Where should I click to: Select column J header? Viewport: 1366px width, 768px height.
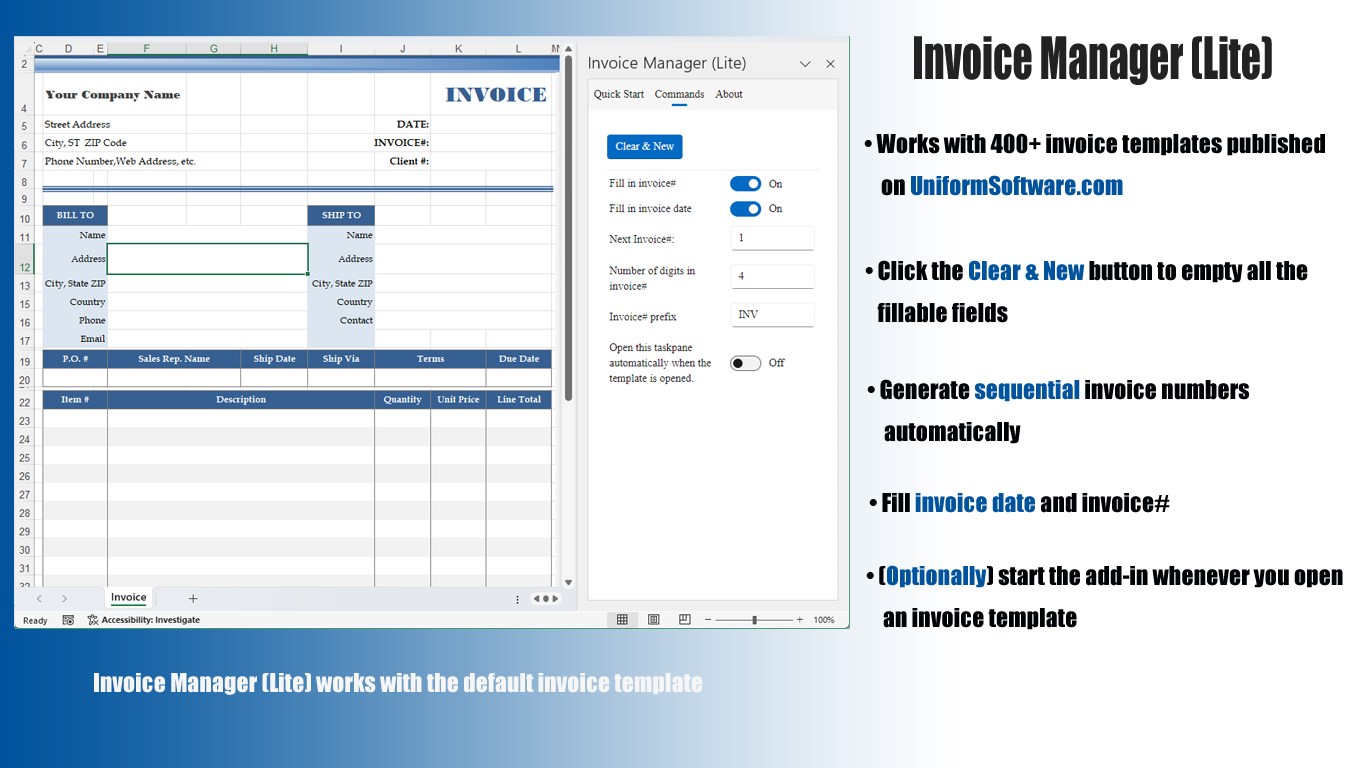tap(403, 48)
